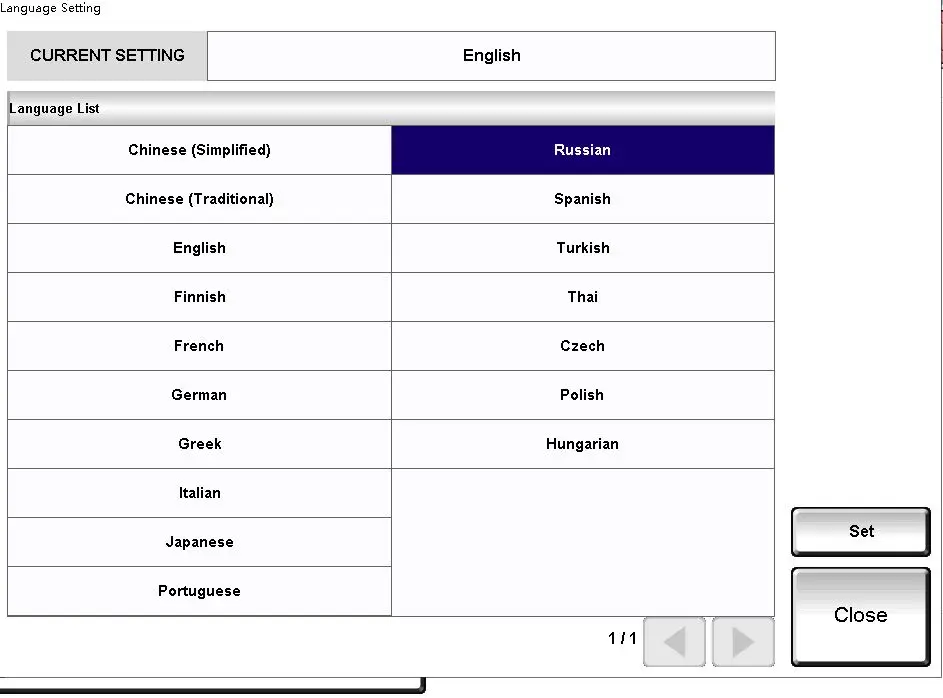Select English in the language list
The height and width of the screenshot is (698, 943).
(199, 248)
